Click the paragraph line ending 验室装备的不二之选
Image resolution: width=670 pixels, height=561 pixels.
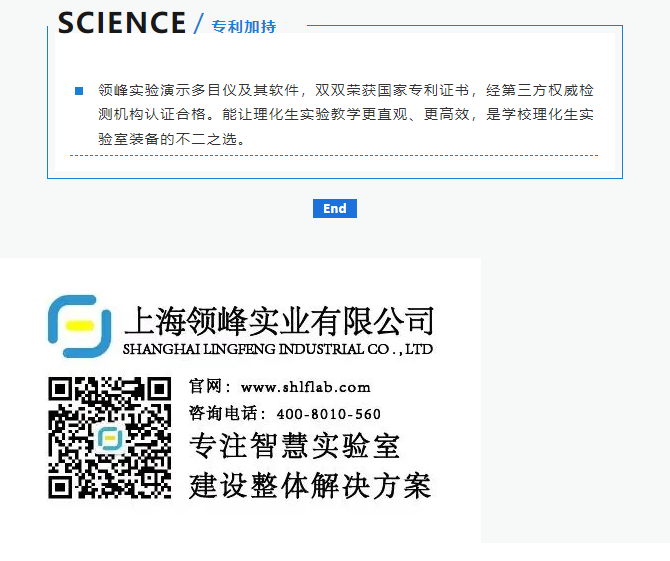click(x=171, y=140)
